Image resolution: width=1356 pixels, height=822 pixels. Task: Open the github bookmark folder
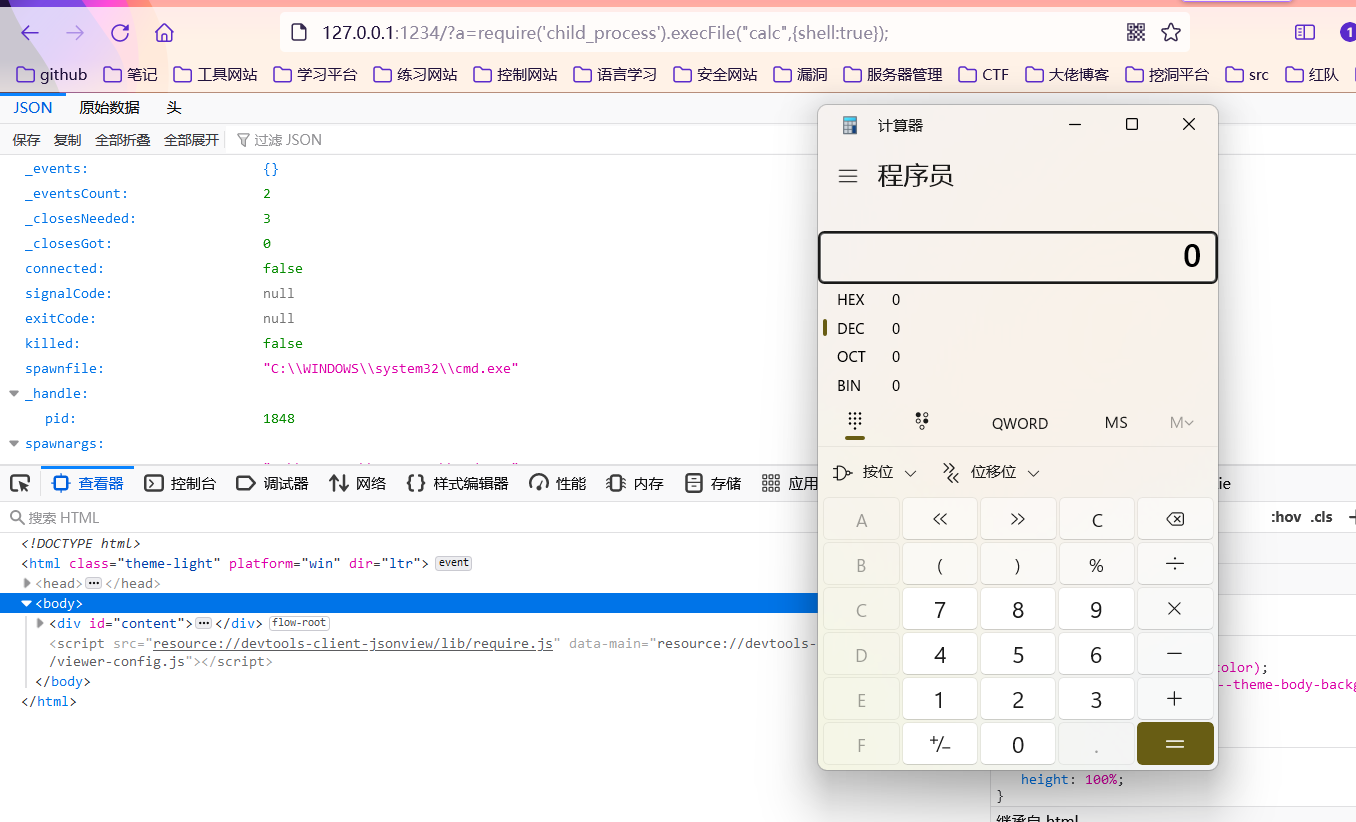pyautogui.click(x=52, y=74)
